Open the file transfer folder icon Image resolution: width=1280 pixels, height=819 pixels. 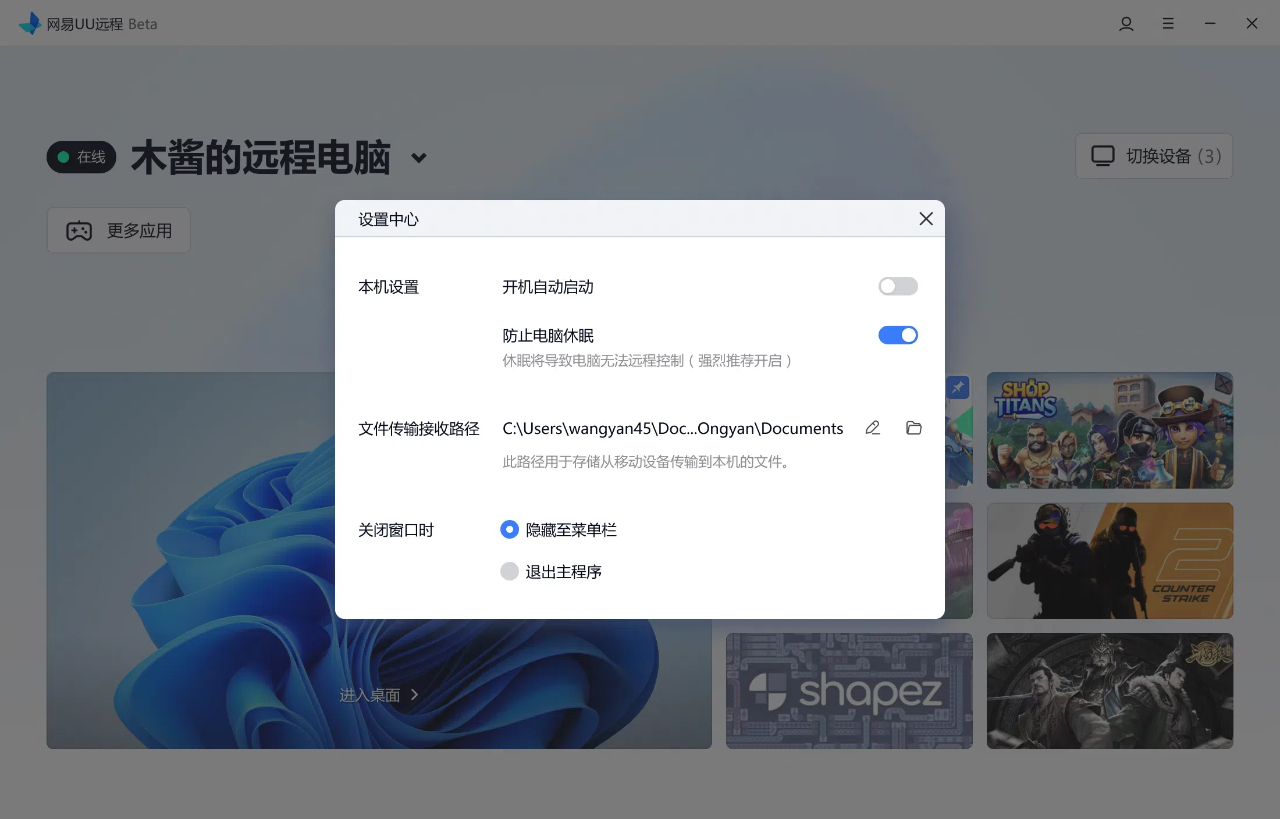(x=913, y=428)
